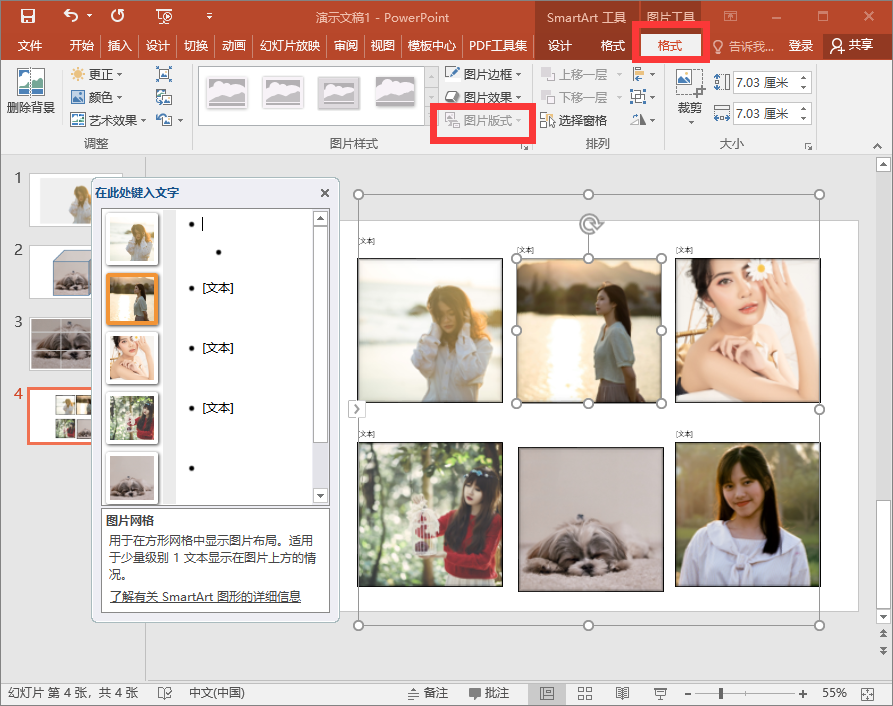Screen dimensions: 893x706
Task: Open SmartArt detailed information link
Action: pyautogui.click(x=205, y=597)
